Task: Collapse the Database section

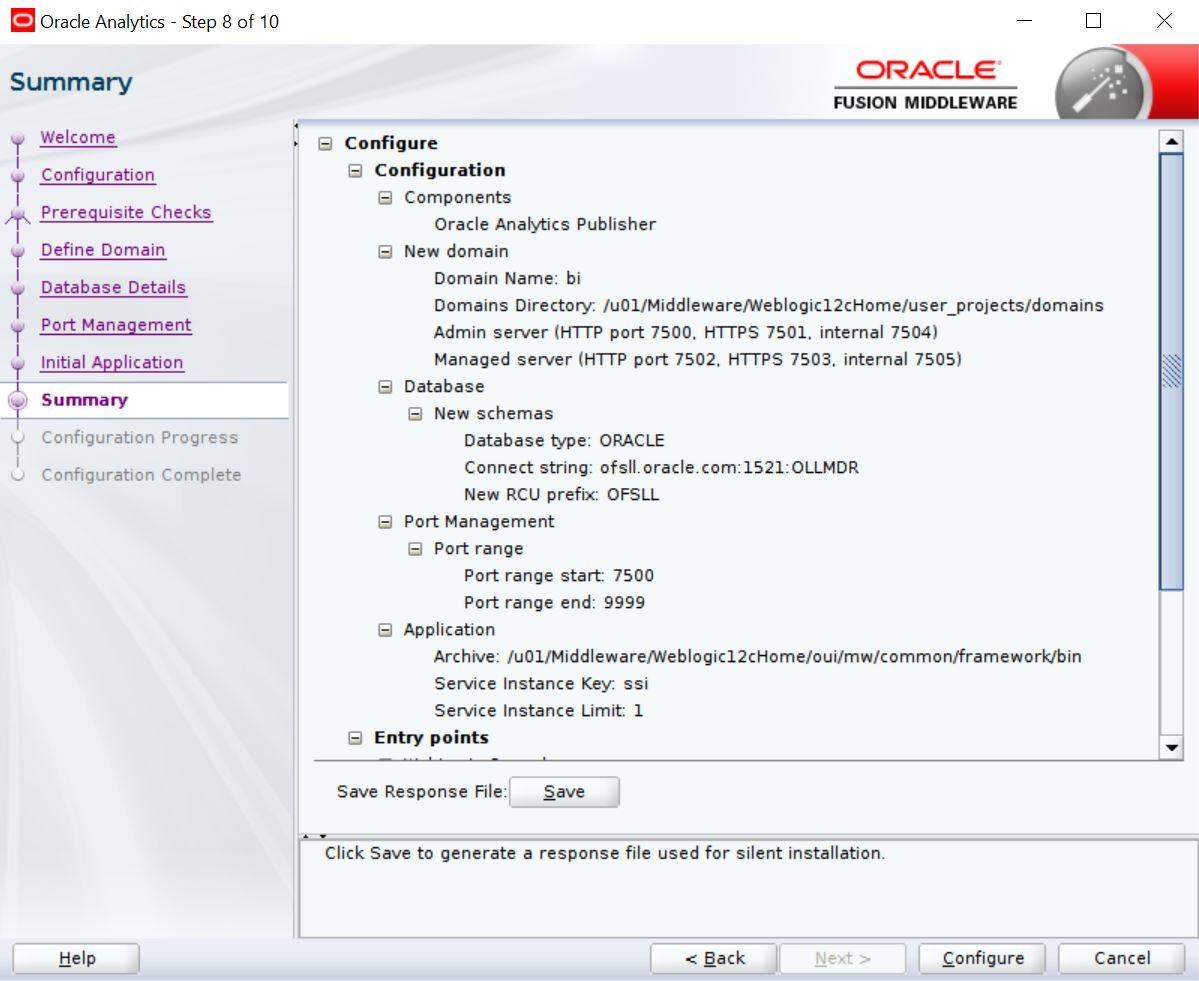Action: pyautogui.click(x=385, y=387)
